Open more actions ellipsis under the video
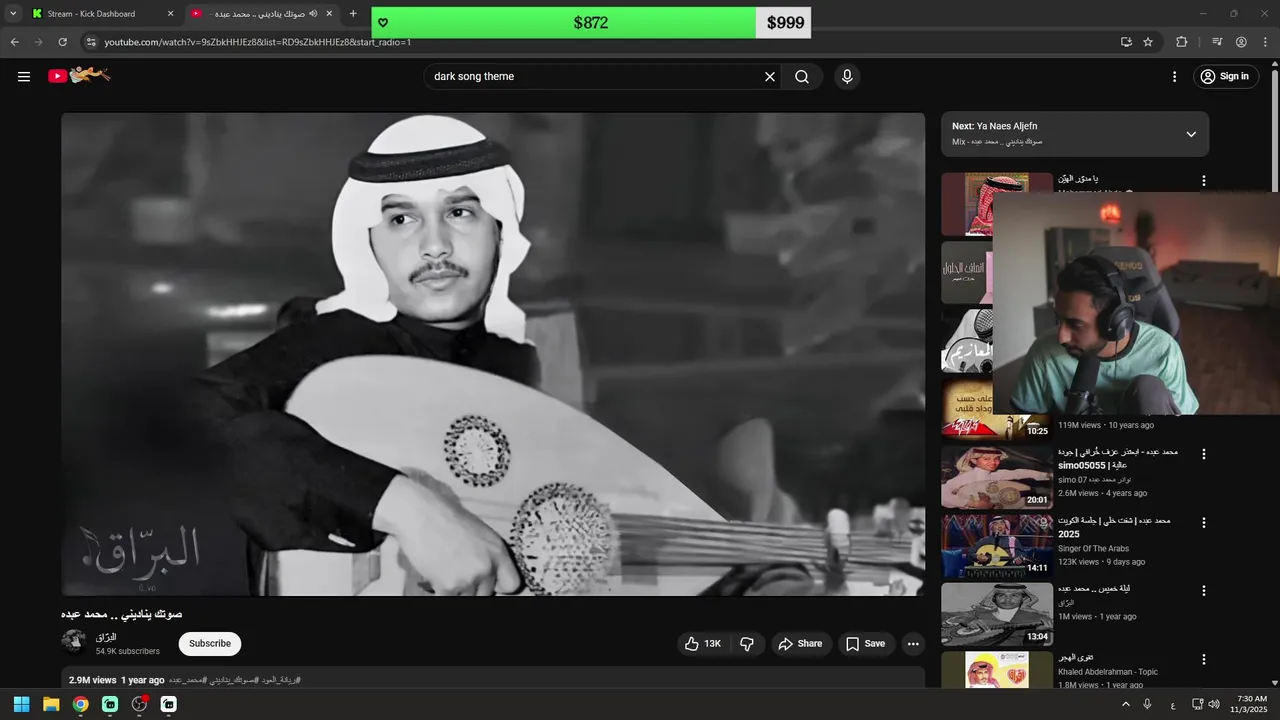This screenshot has width=1280, height=720. 913,644
